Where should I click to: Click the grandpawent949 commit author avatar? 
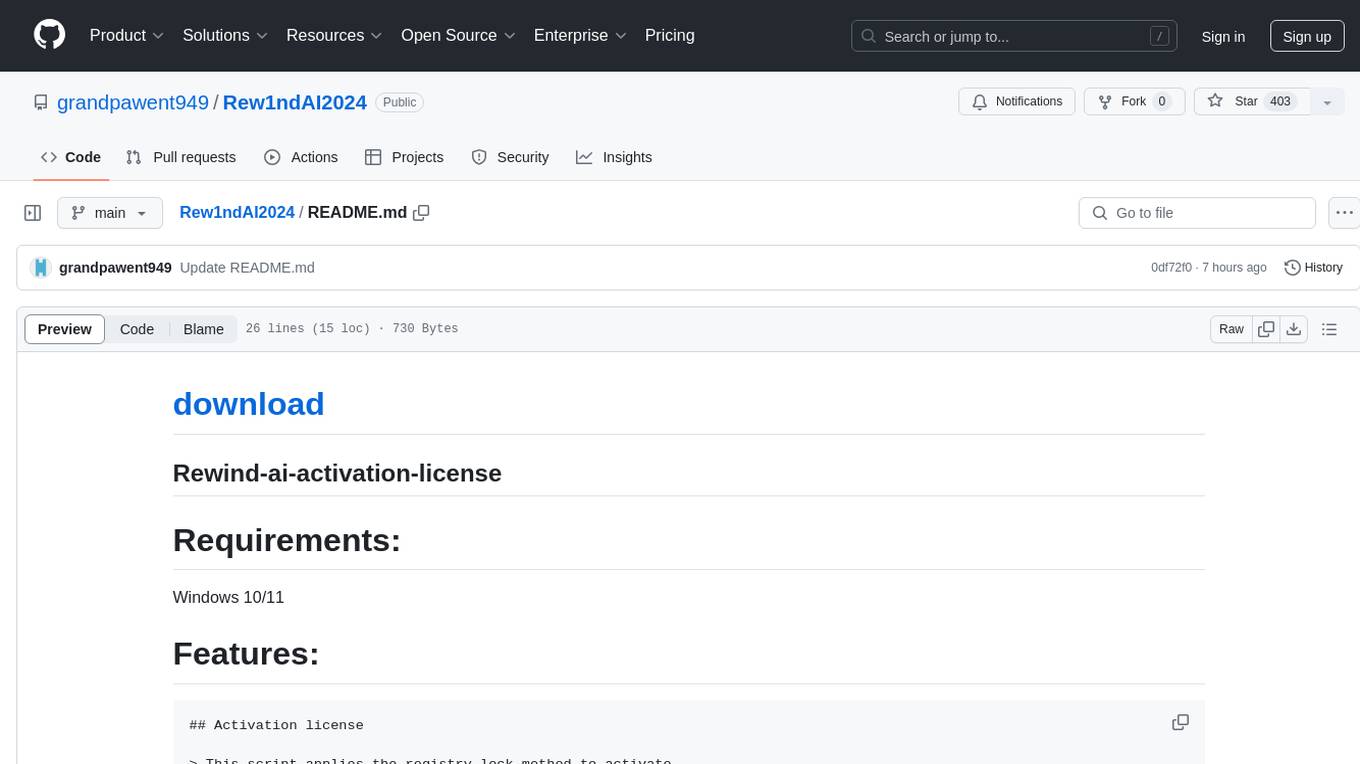pos(41,267)
